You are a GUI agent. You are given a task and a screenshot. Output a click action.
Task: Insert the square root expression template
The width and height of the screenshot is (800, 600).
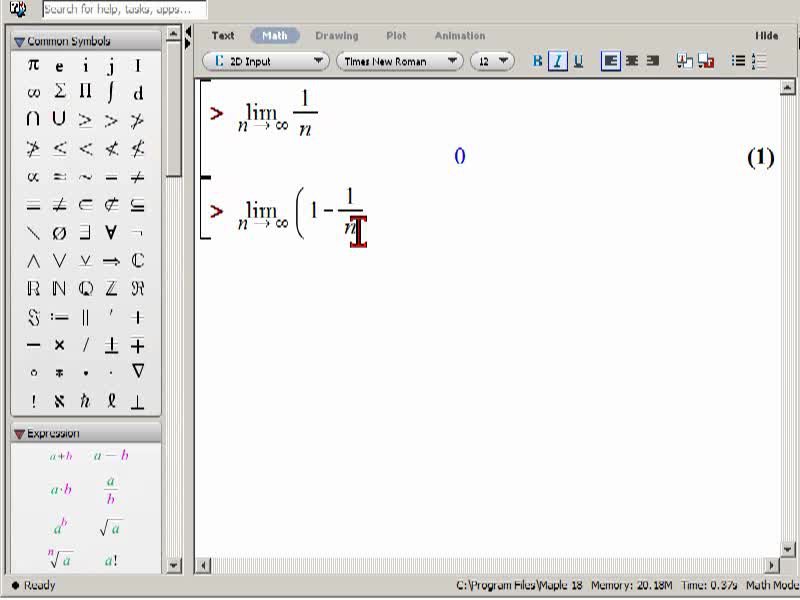point(111,529)
